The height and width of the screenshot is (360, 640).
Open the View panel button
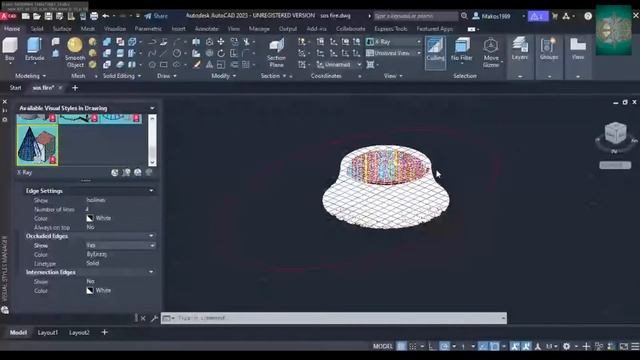(x=578, y=49)
